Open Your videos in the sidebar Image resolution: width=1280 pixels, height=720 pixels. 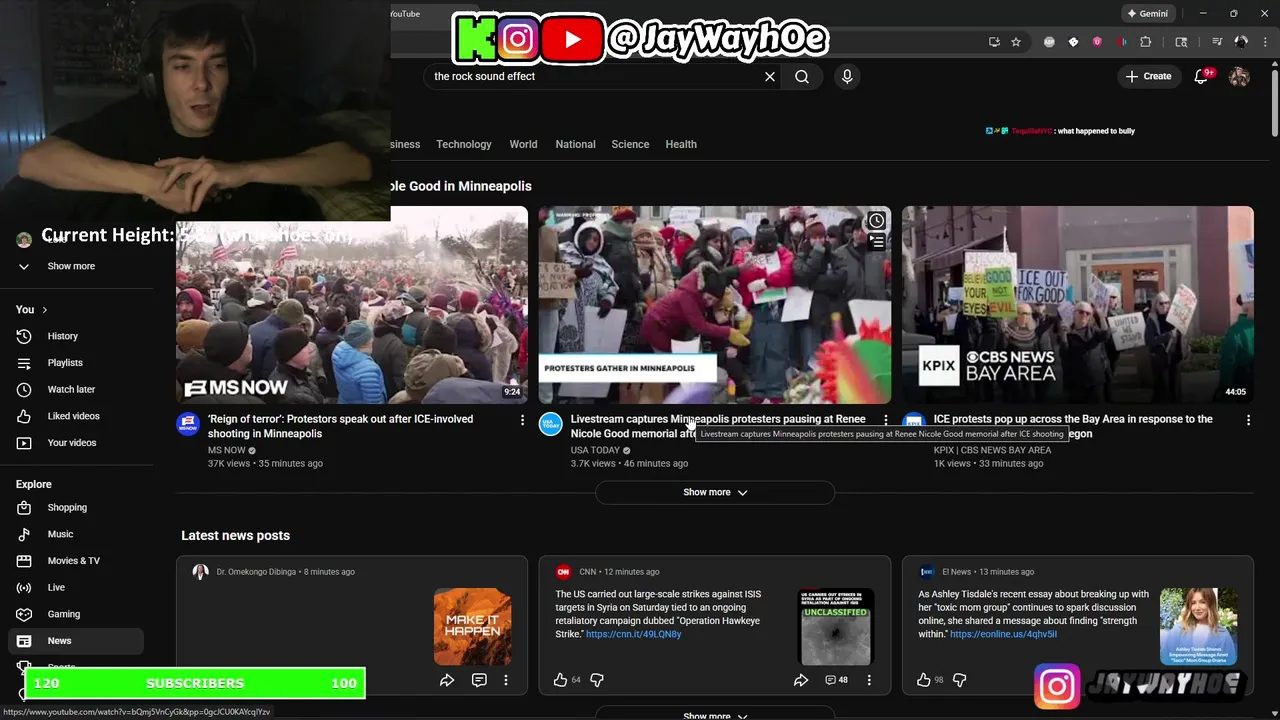pyautogui.click(x=76, y=443)
